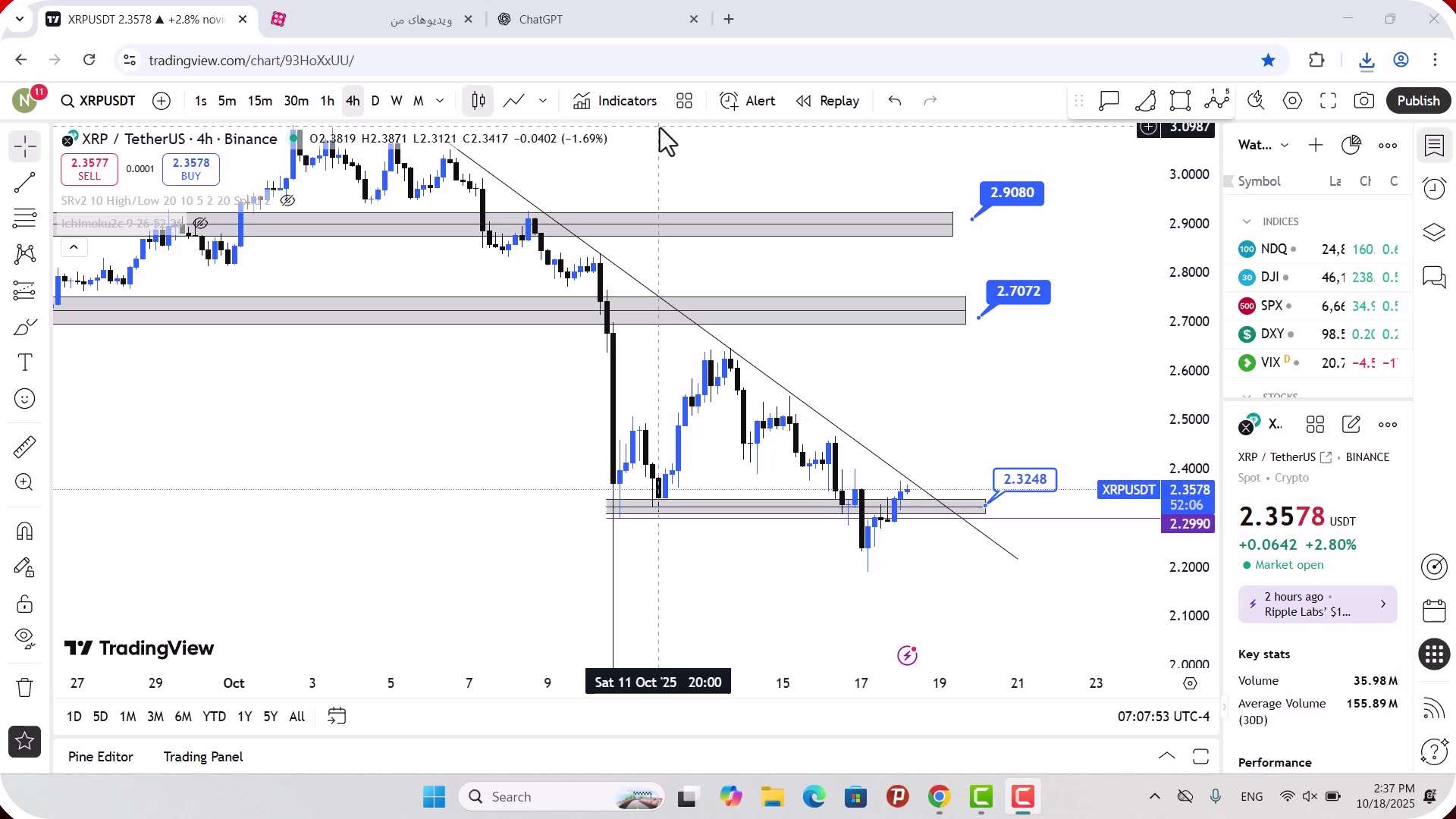Toggle visibility of Ichimoku2c indicator
The height and width of the screenshot is (819, 1456).
tap(200, 224)
